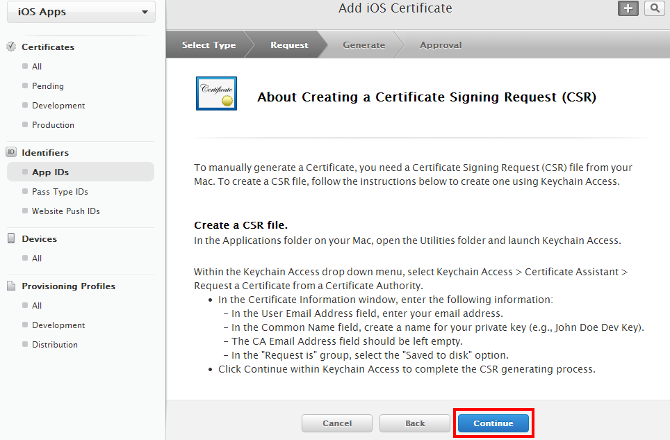The image size is (670, 440).
Task: Click the 'CA Email Address field' instruction line
Action: point(344,341)
